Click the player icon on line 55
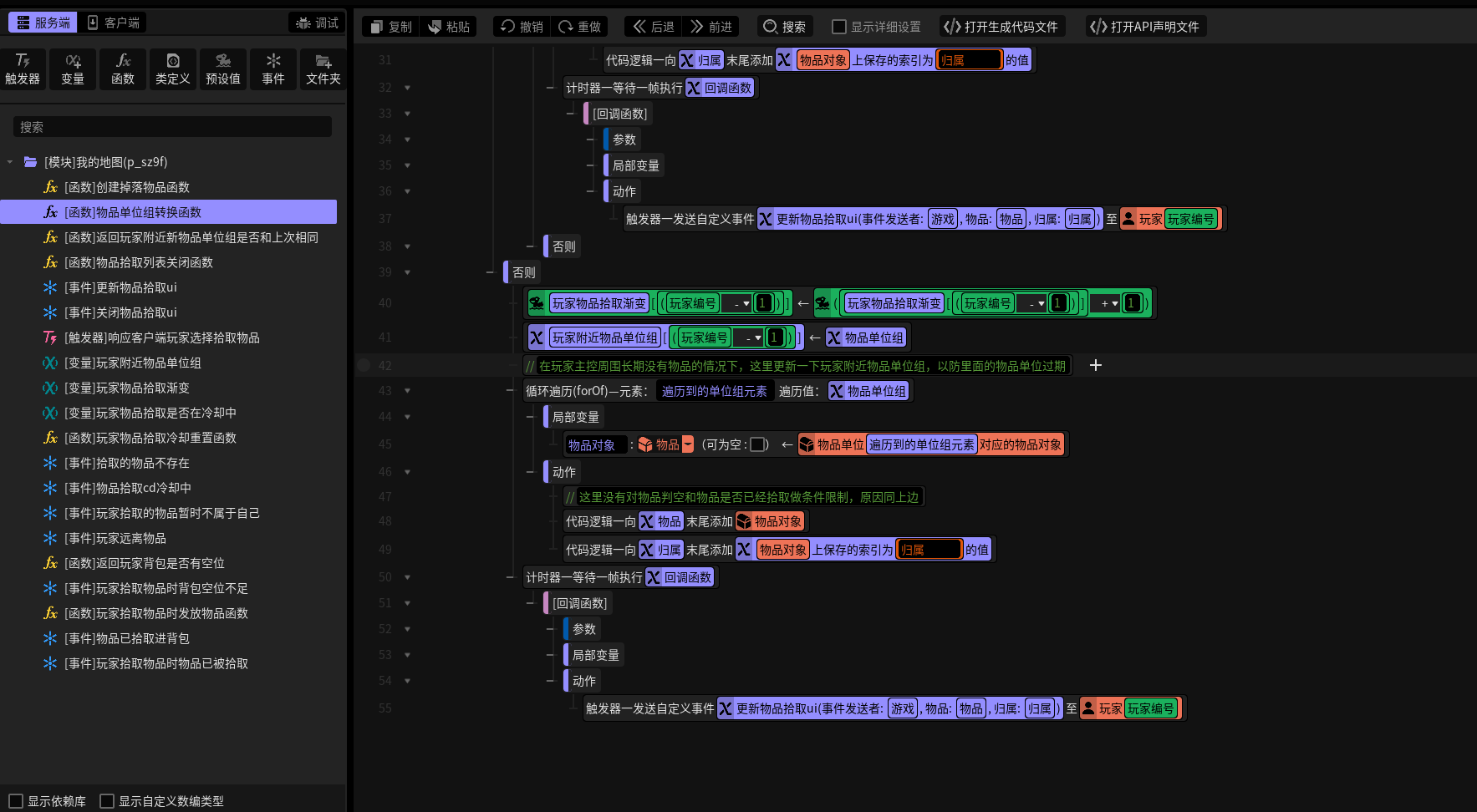Viewport: 1477px width, 812px height. click(1088, 708)
